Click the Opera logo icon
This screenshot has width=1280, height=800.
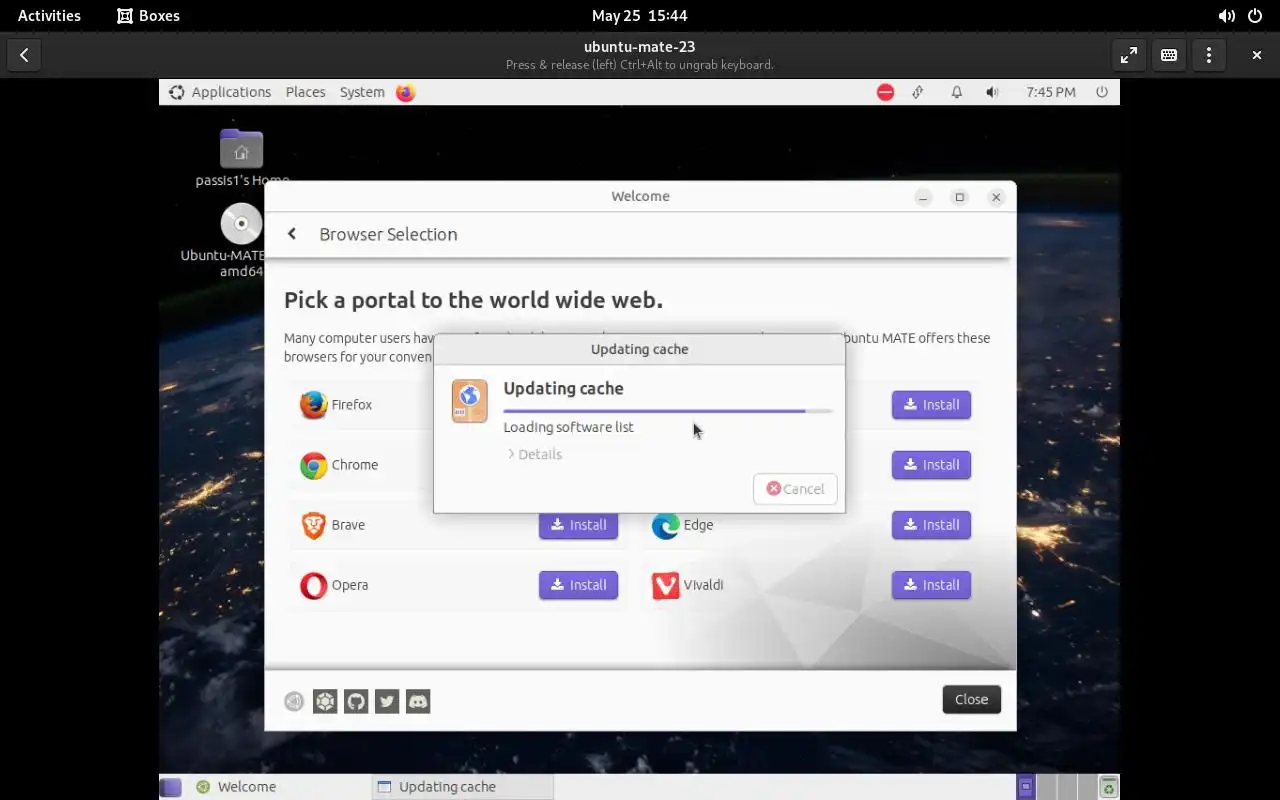[x=313, y=585]
